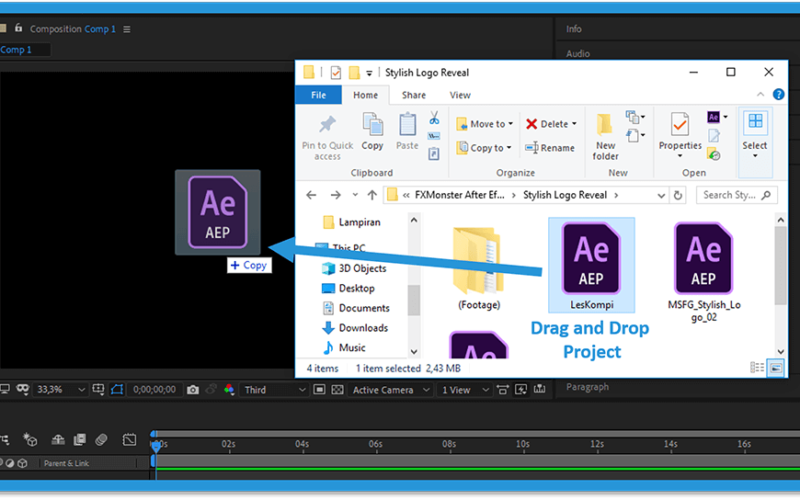This screenshot has width=800, height=500.
Task: Click the Shy layers timeline switch
Action: pos(58,439)
